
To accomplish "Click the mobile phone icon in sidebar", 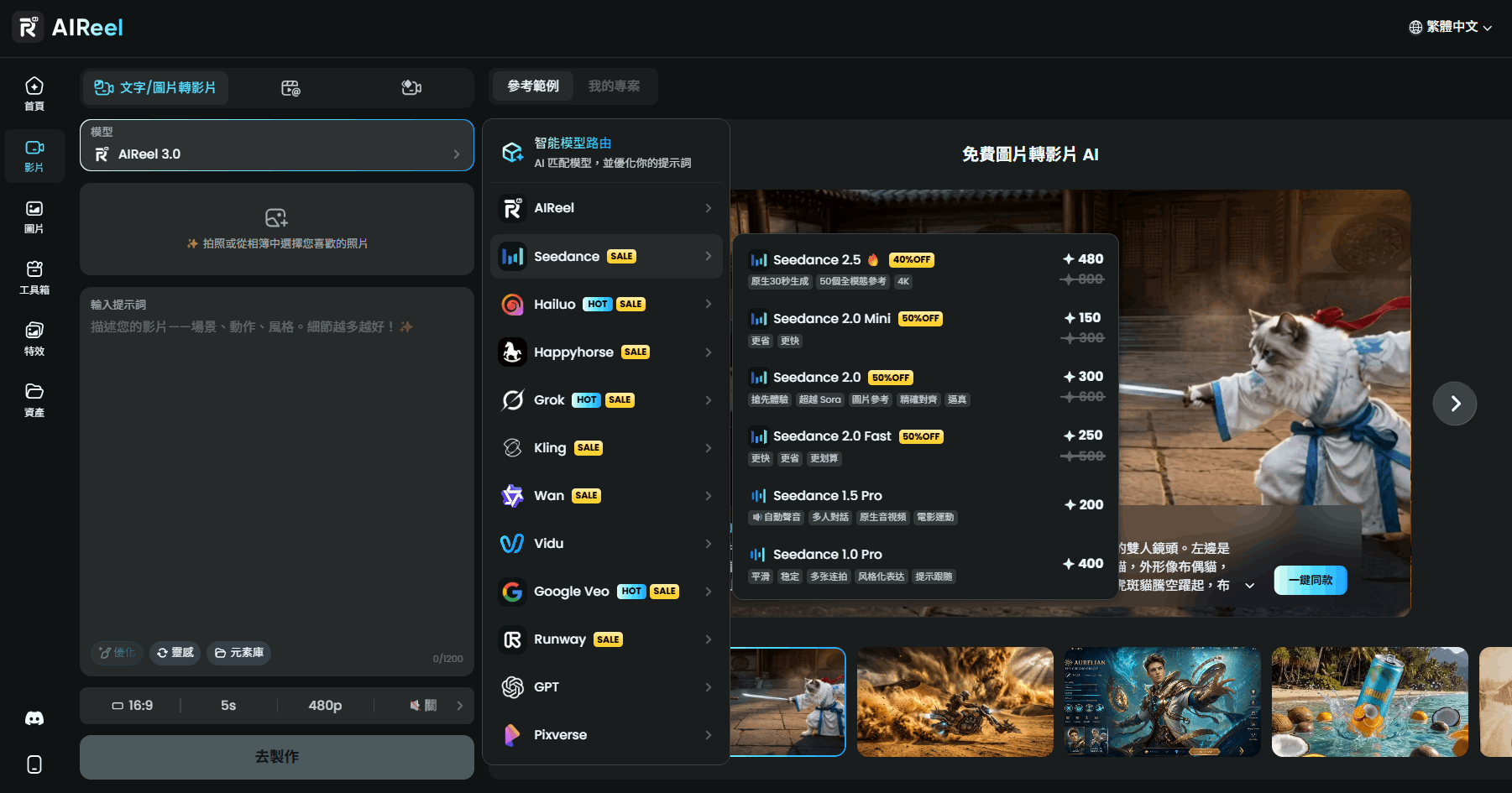I will pos(34,764).
